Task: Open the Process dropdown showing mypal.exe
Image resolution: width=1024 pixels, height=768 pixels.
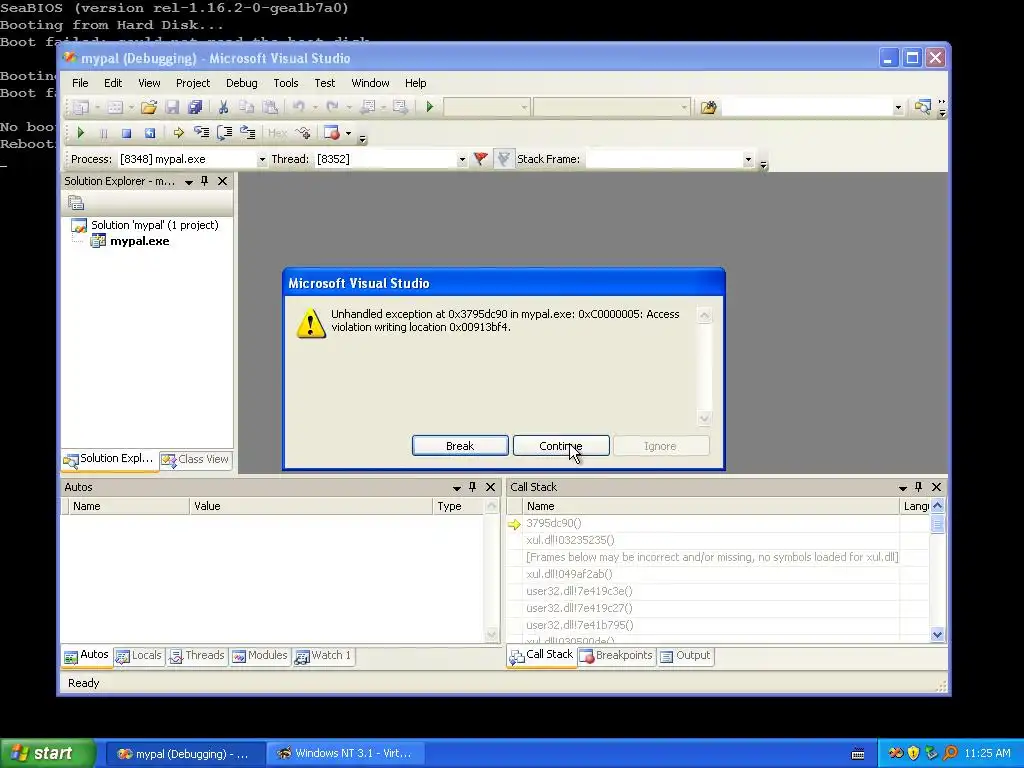Action: tap(262, 159)
